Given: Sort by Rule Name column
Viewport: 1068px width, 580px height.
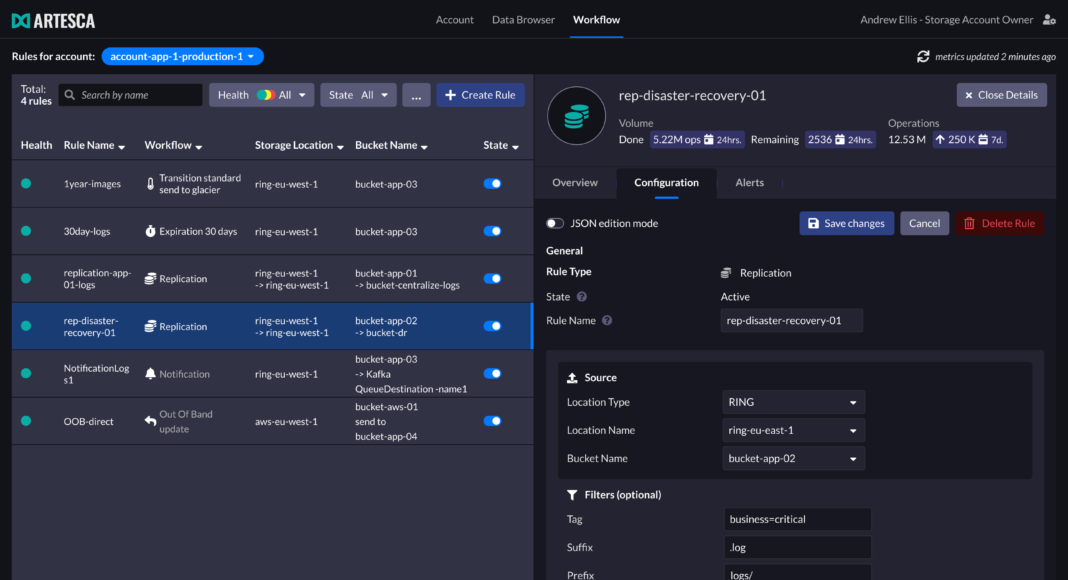Looking at the screenshot, I should pos(94,146).
